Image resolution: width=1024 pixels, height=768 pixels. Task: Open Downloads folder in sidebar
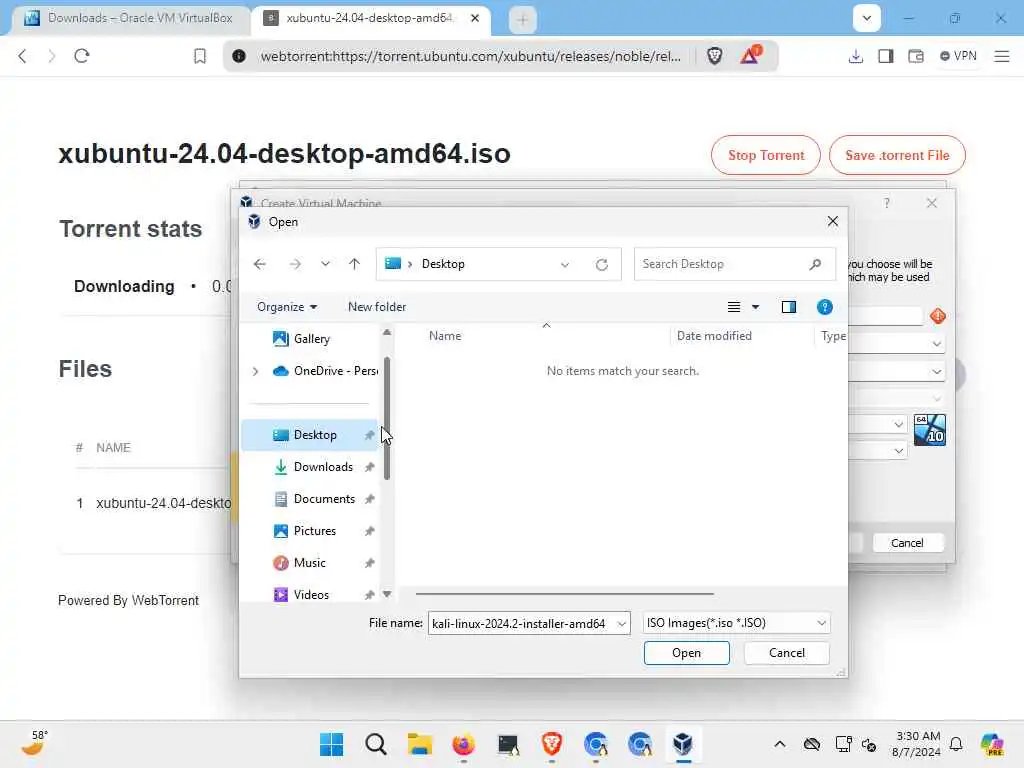(323, 467)
